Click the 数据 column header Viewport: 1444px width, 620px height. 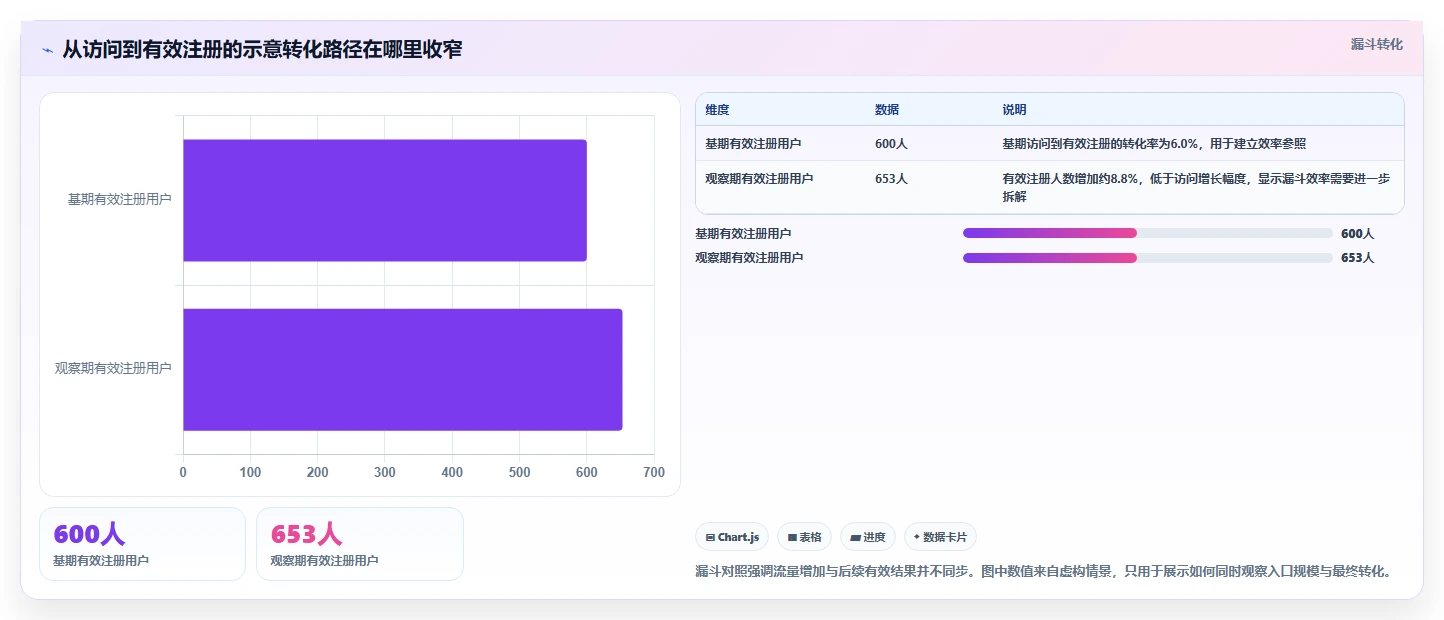click(x=887, y=110)
